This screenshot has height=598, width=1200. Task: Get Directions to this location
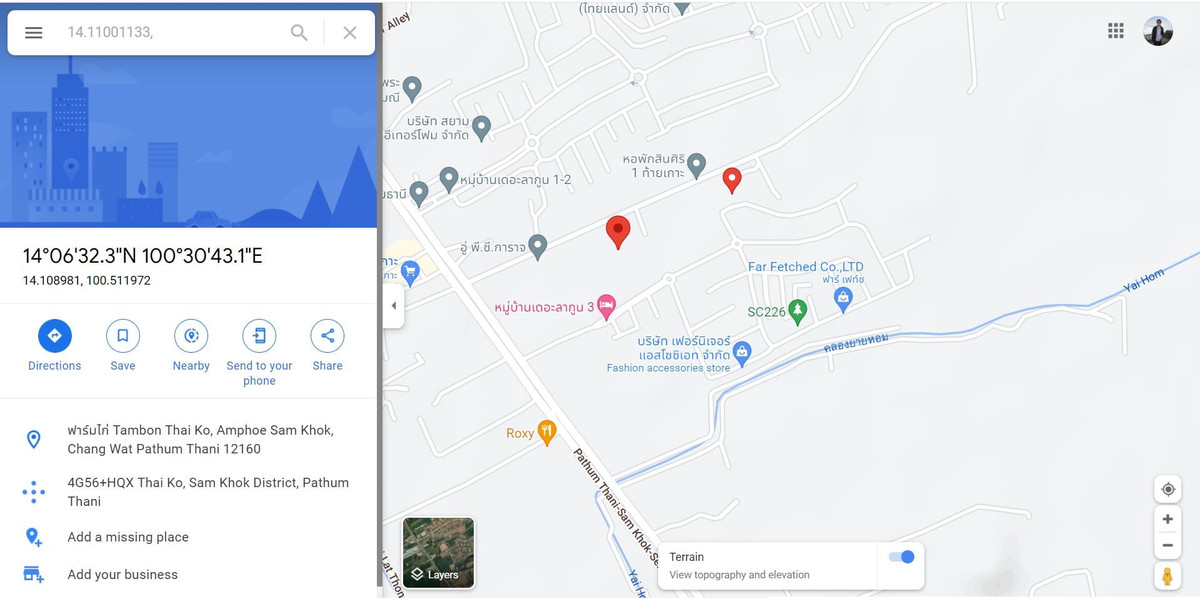coord(55,335)
